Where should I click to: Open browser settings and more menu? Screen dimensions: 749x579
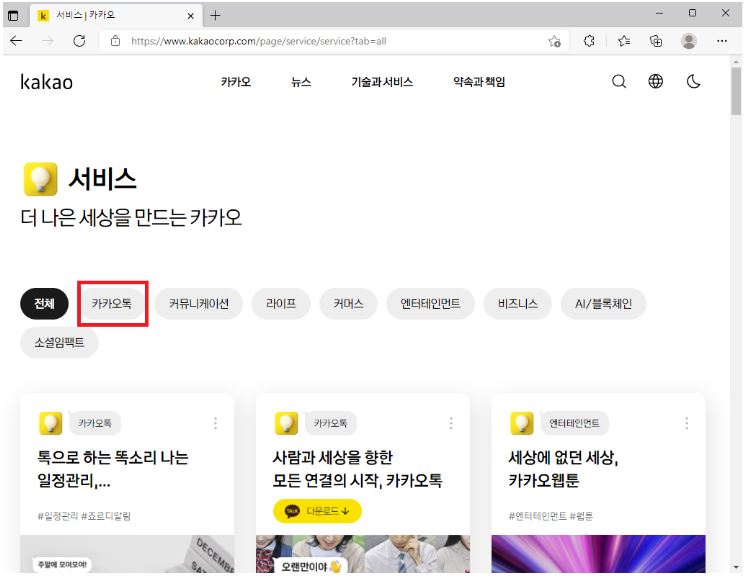click(722, 41)
